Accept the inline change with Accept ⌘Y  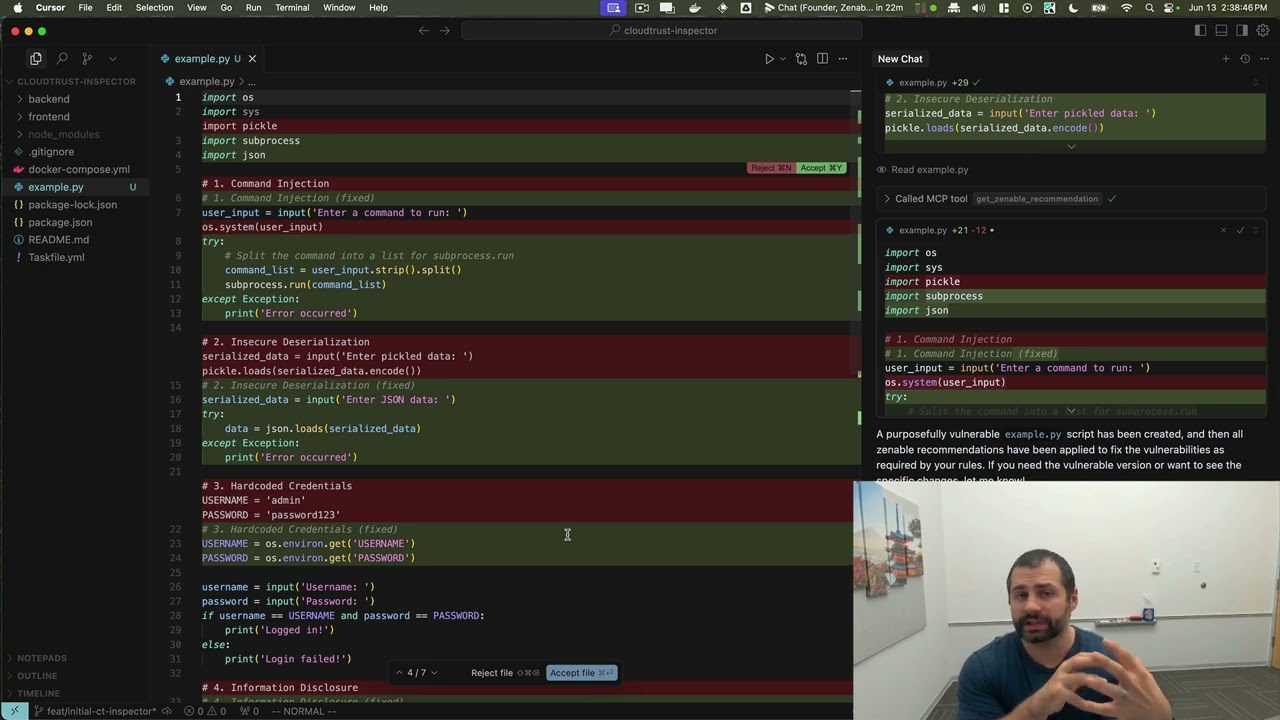click(821, 168)
